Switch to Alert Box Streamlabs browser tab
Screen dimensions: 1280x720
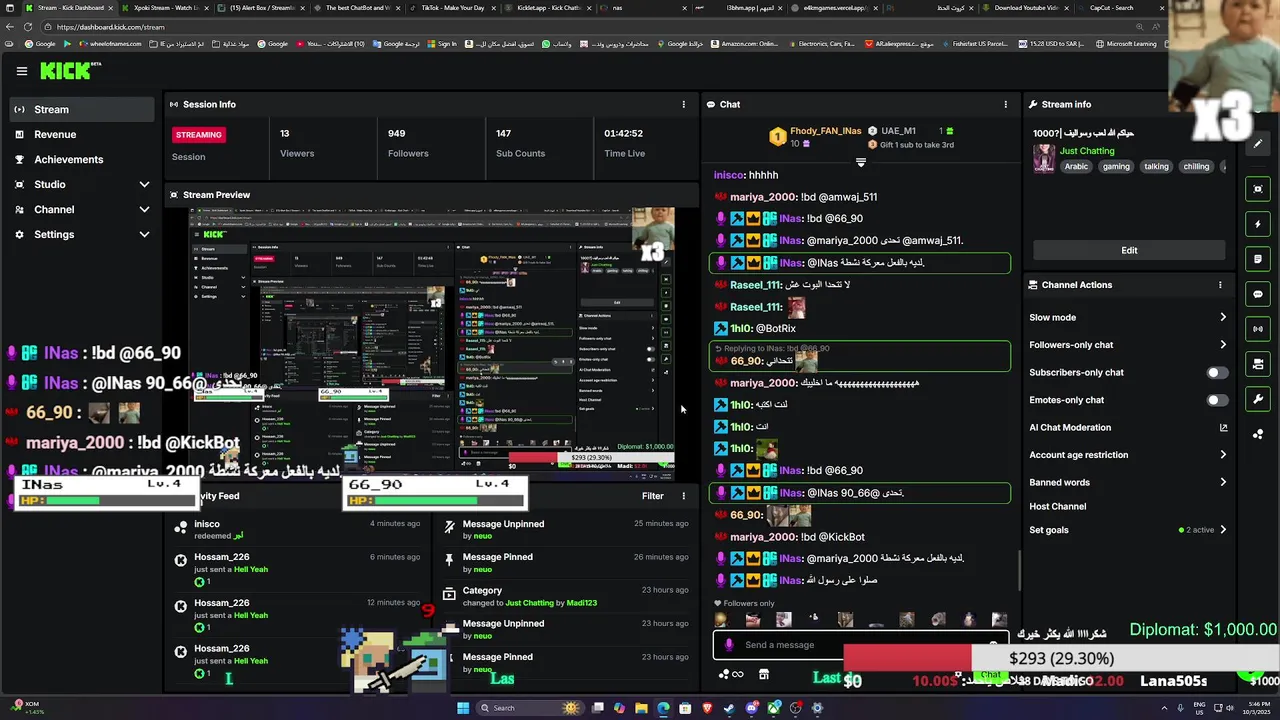click(260, 8)
